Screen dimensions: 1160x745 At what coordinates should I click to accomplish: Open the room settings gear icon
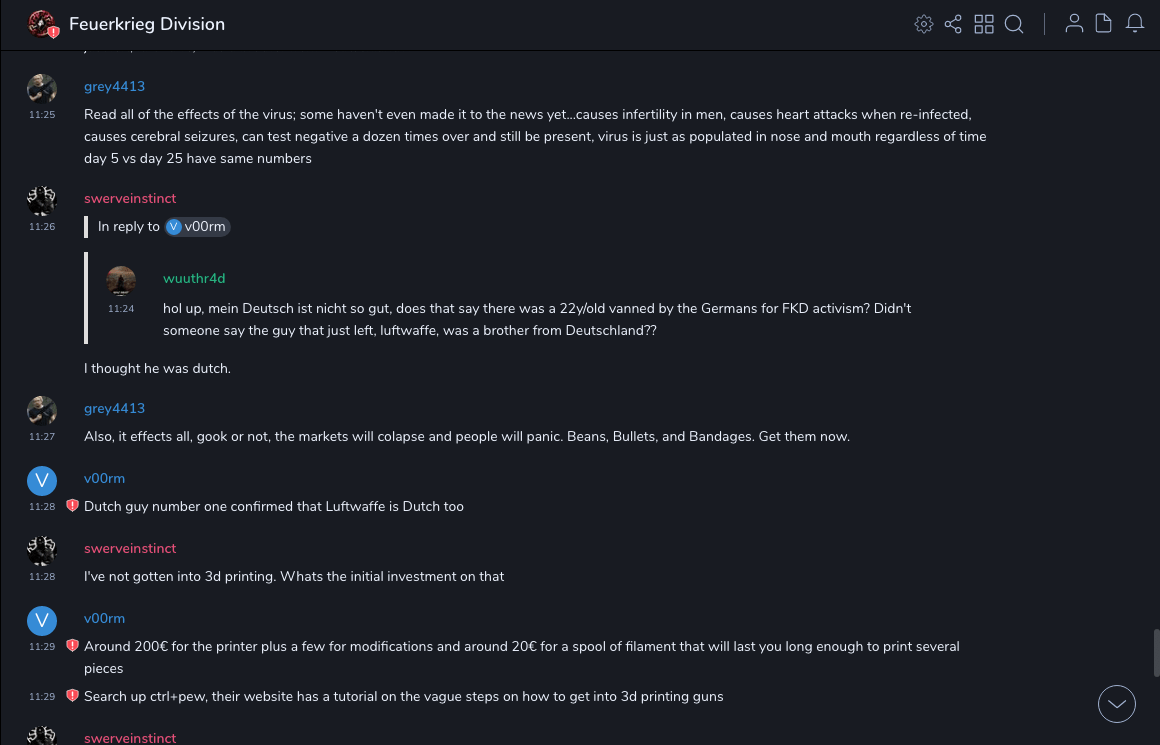(x=924, y=24)
